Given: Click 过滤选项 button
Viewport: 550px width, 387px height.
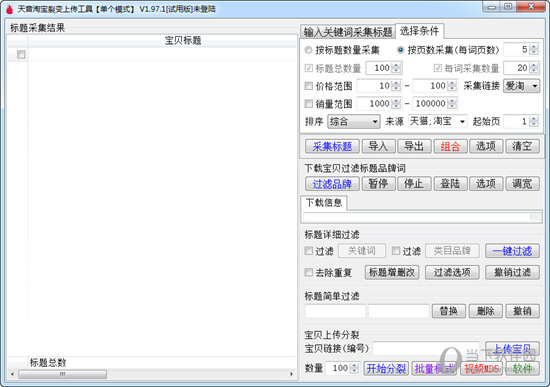Looking at the screenshot, I should pyautogui.click(x=452, y=272).
